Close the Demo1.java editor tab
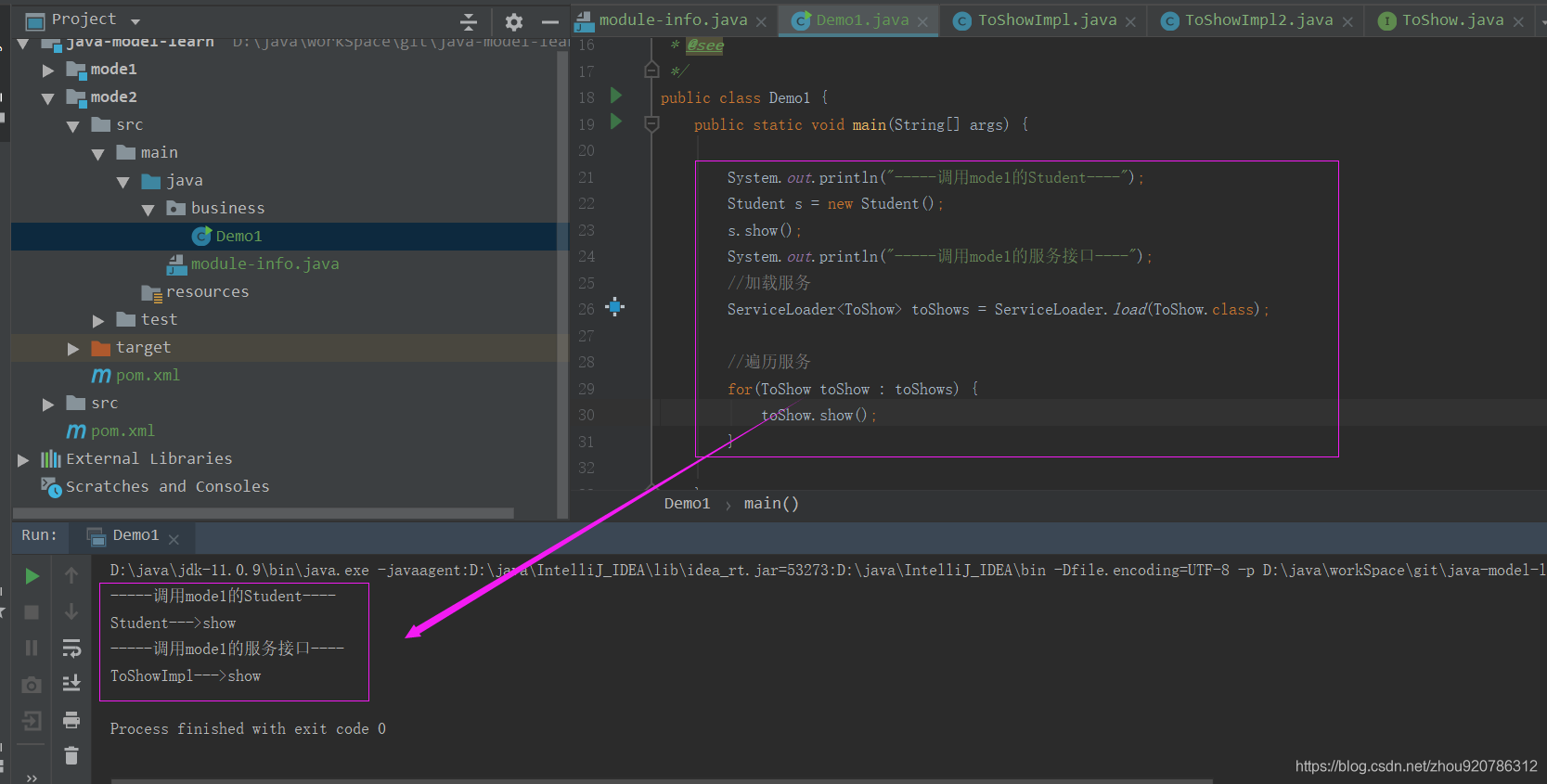 tap(922, 21)
